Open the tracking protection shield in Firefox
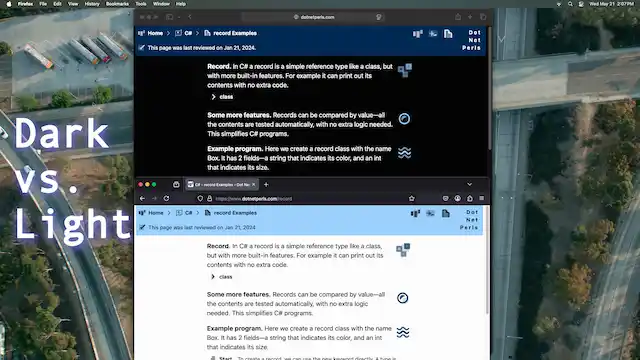Image resolution: width=640 pixels, height=360 pixels. coord(200,199)
